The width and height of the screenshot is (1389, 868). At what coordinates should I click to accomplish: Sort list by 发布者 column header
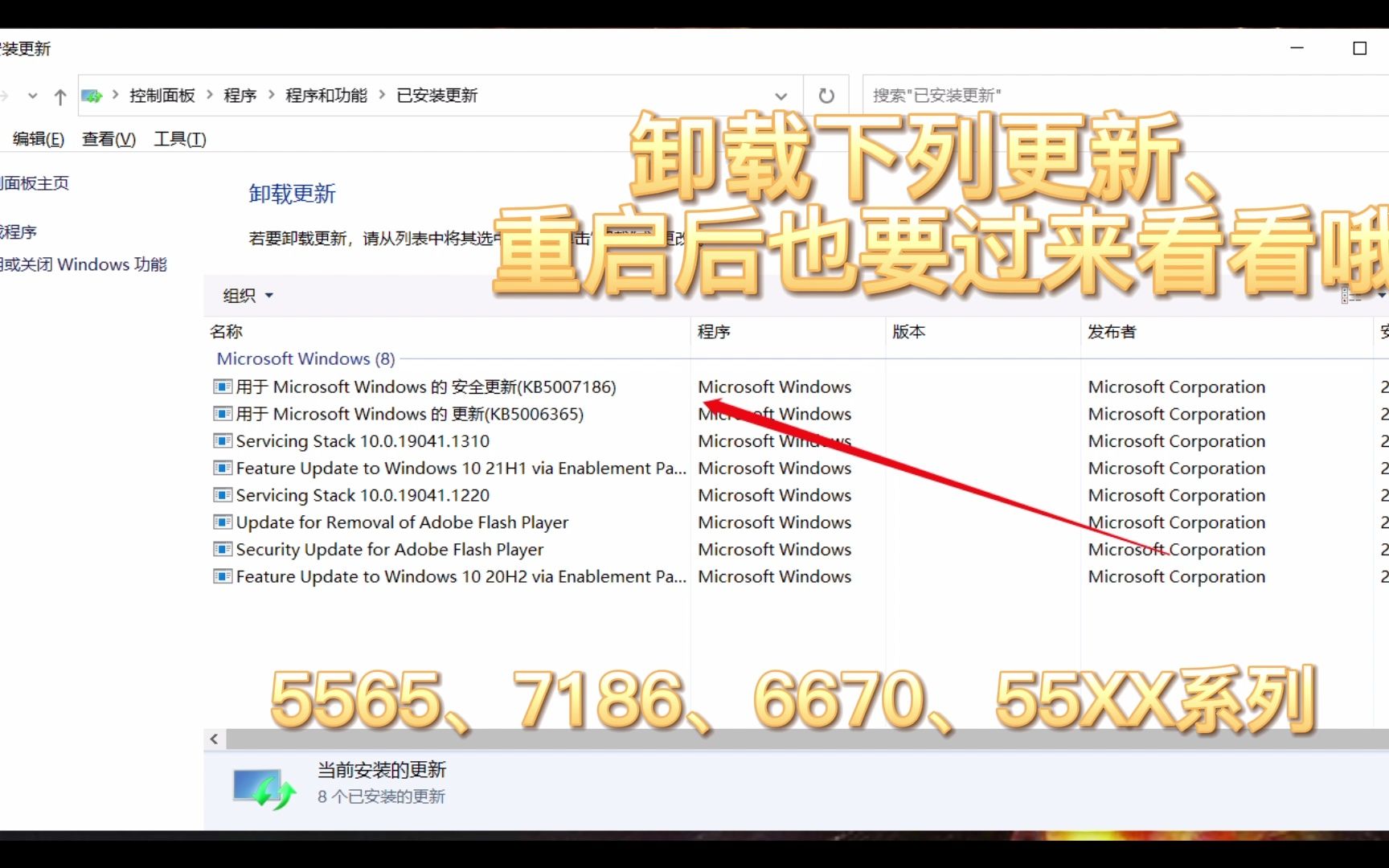[x=1227, y=332]
